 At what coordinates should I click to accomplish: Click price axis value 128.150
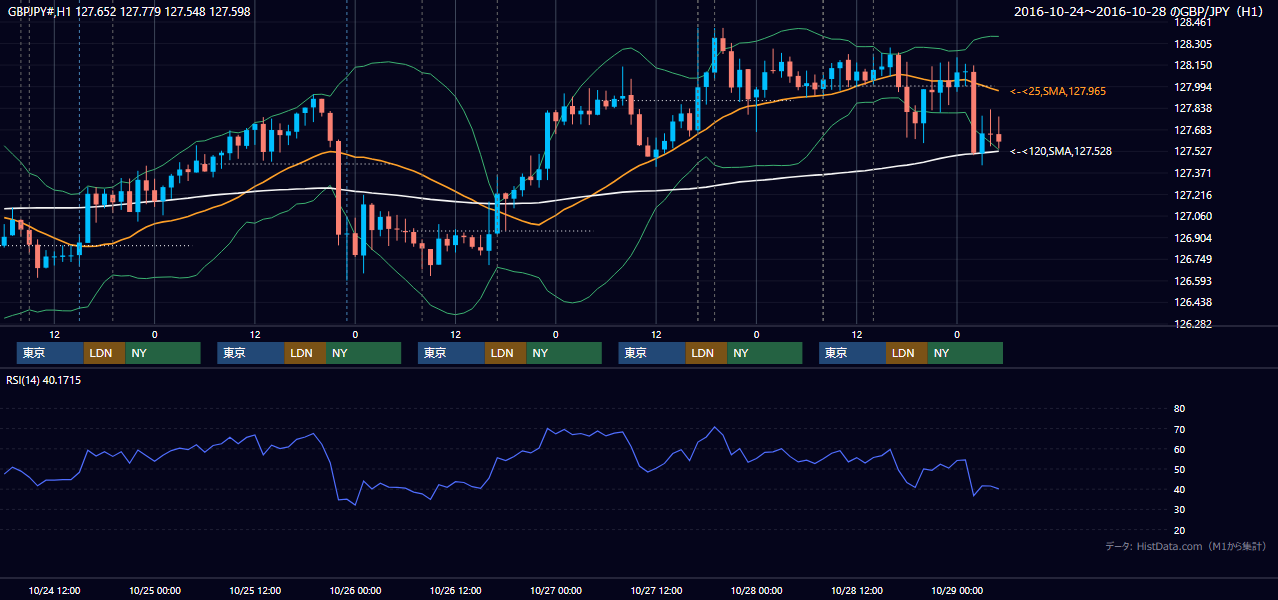point(1192,65)
